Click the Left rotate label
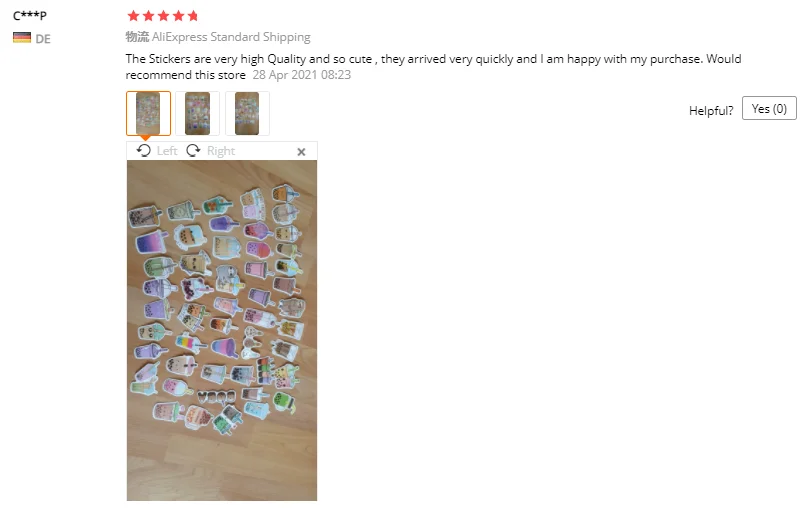This screenshot has height=508, width=802. click(167, 151)
